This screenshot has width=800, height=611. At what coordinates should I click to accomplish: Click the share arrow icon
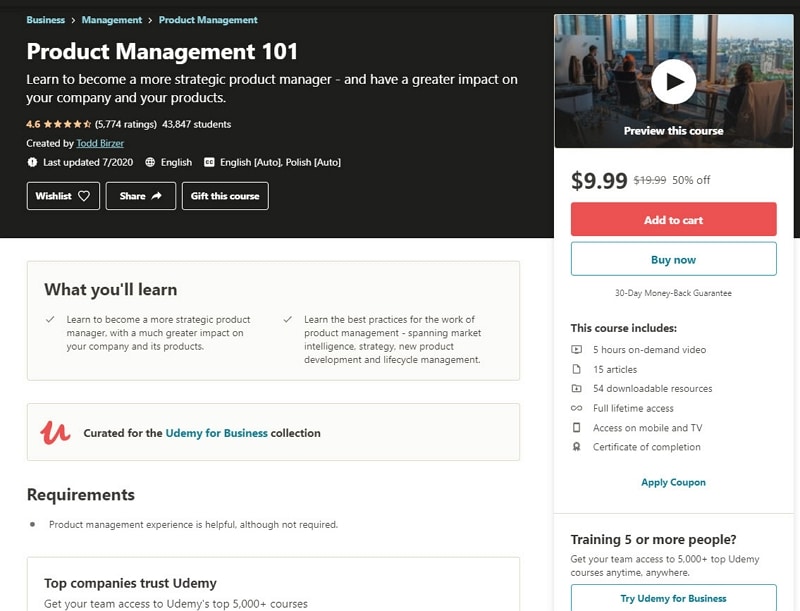(157, 196)
